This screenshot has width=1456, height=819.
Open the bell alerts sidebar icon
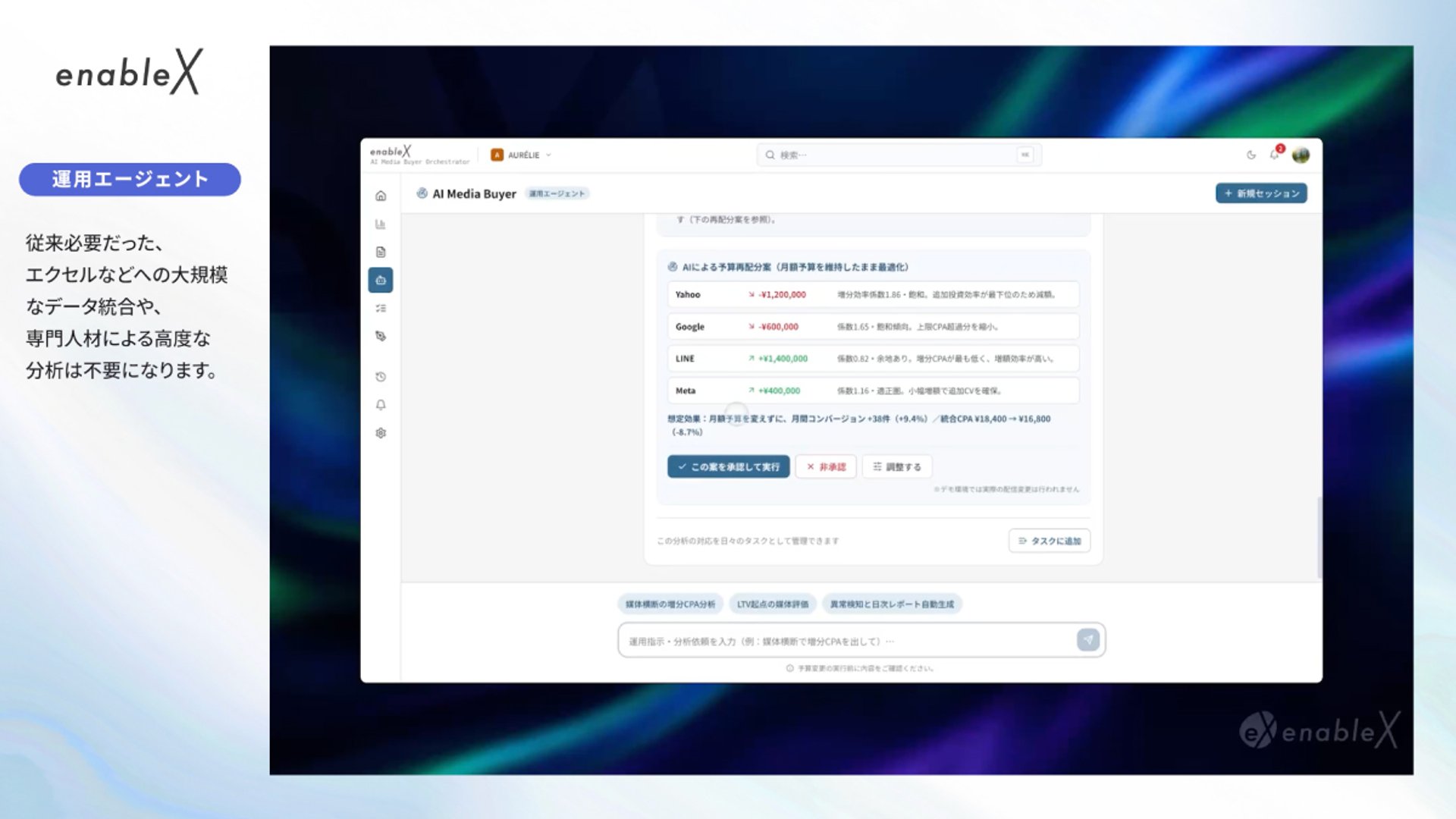(x=381, y=405)
